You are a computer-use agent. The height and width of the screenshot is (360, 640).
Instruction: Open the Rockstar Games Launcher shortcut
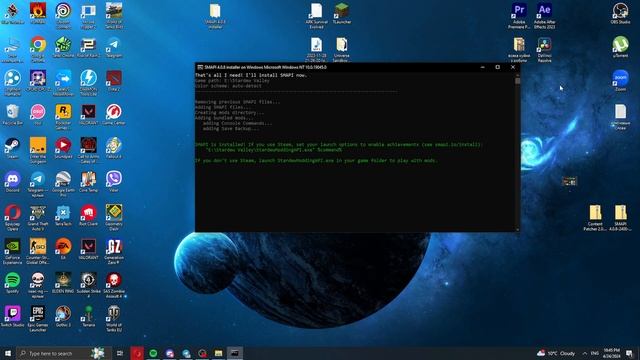click(x=63, y=117)
